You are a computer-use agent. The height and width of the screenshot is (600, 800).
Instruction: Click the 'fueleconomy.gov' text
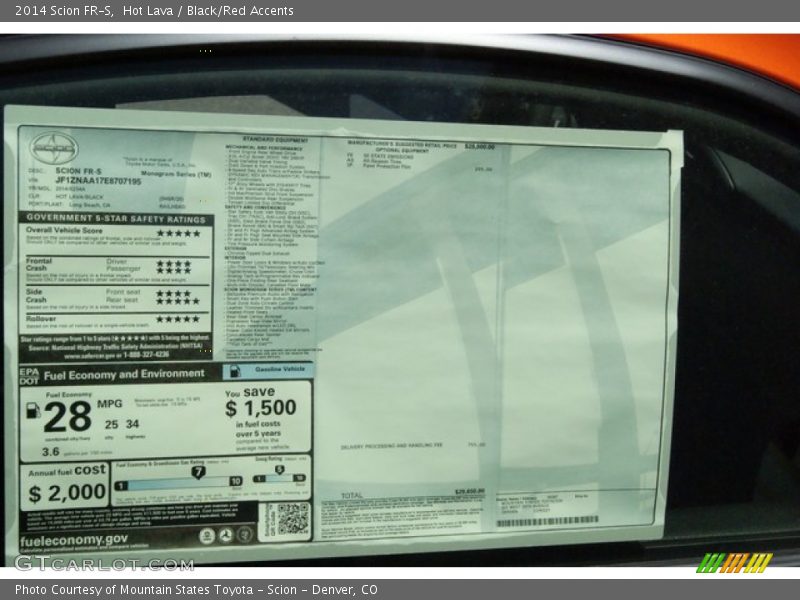(74, 540)
